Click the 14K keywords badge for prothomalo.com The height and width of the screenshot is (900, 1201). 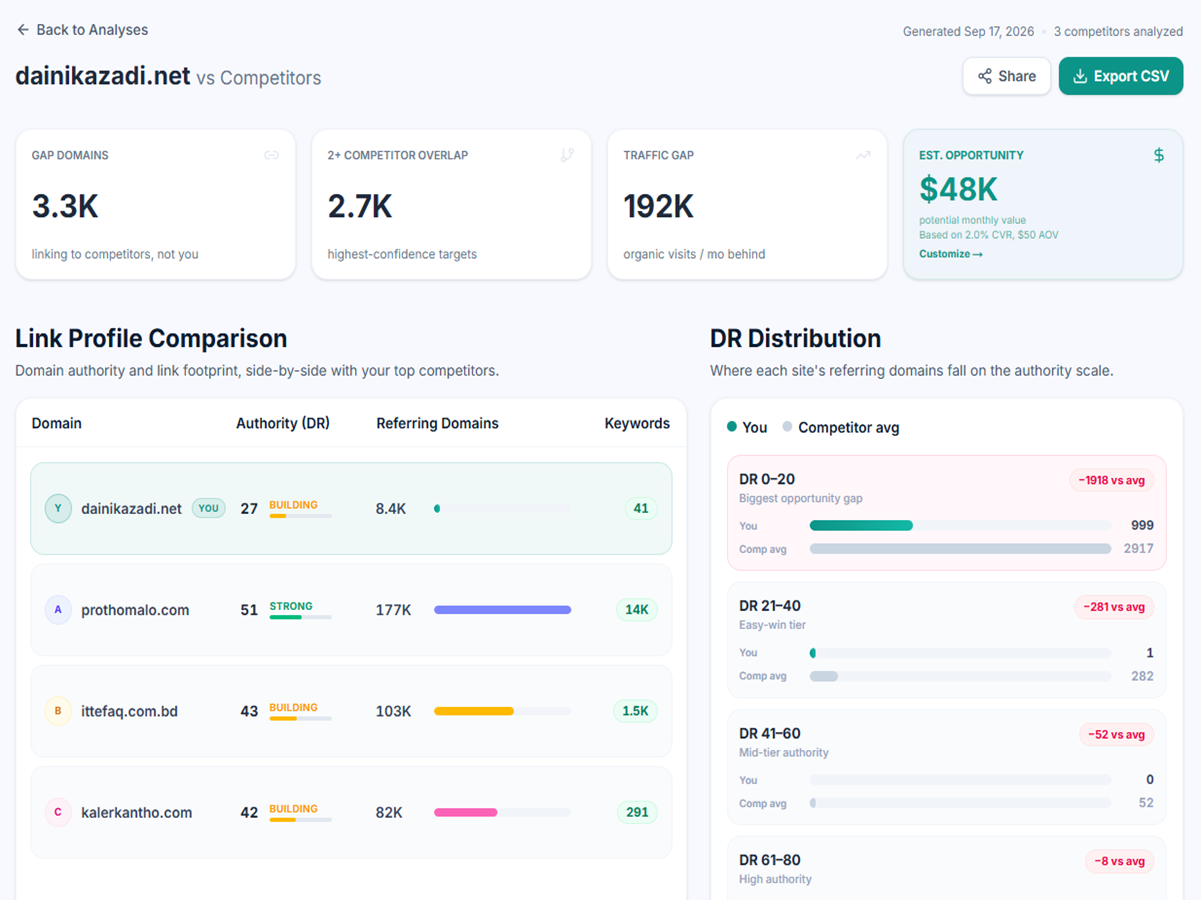637,610
